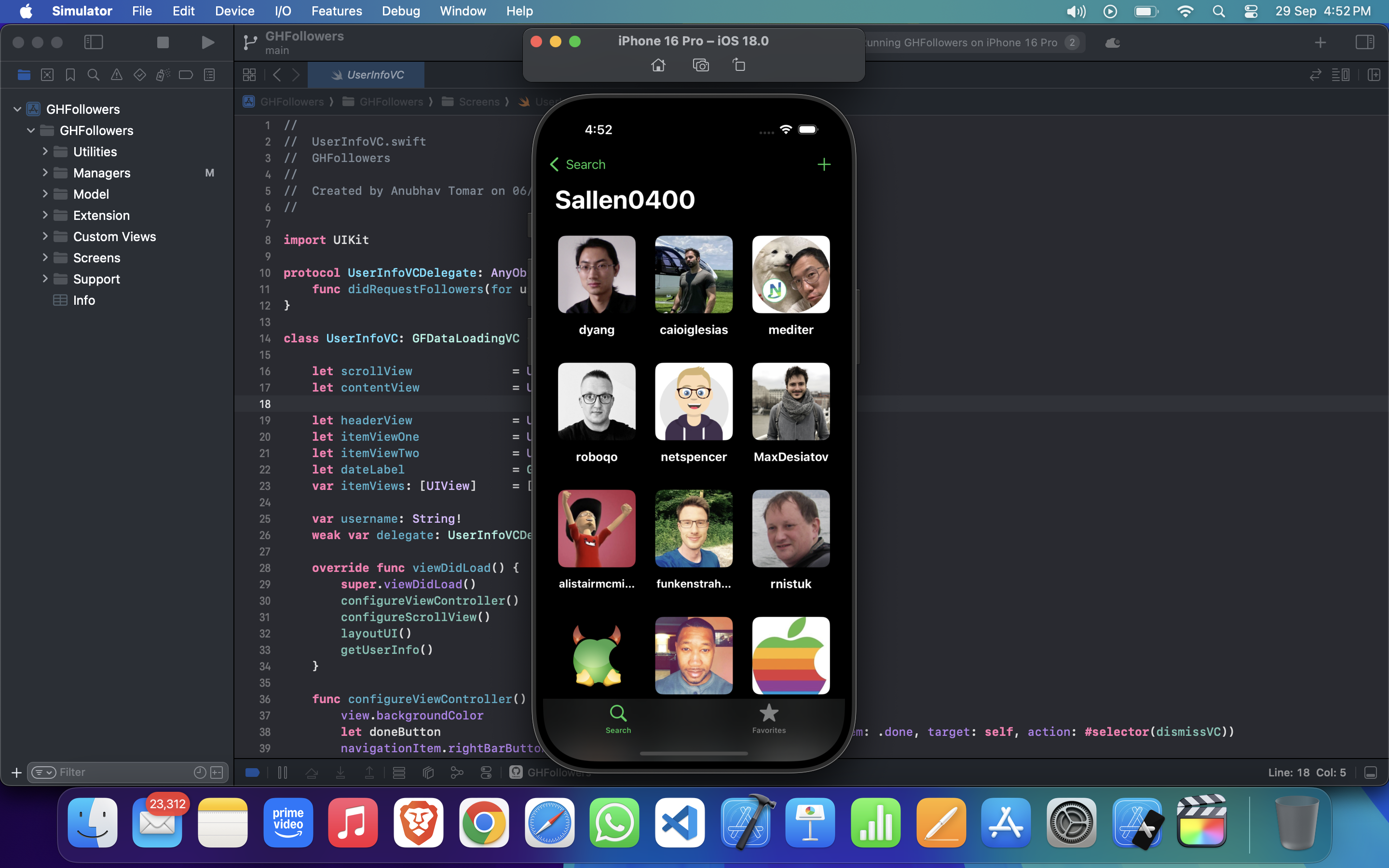Image resolution: width=1389 pixels, height=868 pixels.
Task: Toggle the left navigator sidebar panel
Action: (94, 42)
